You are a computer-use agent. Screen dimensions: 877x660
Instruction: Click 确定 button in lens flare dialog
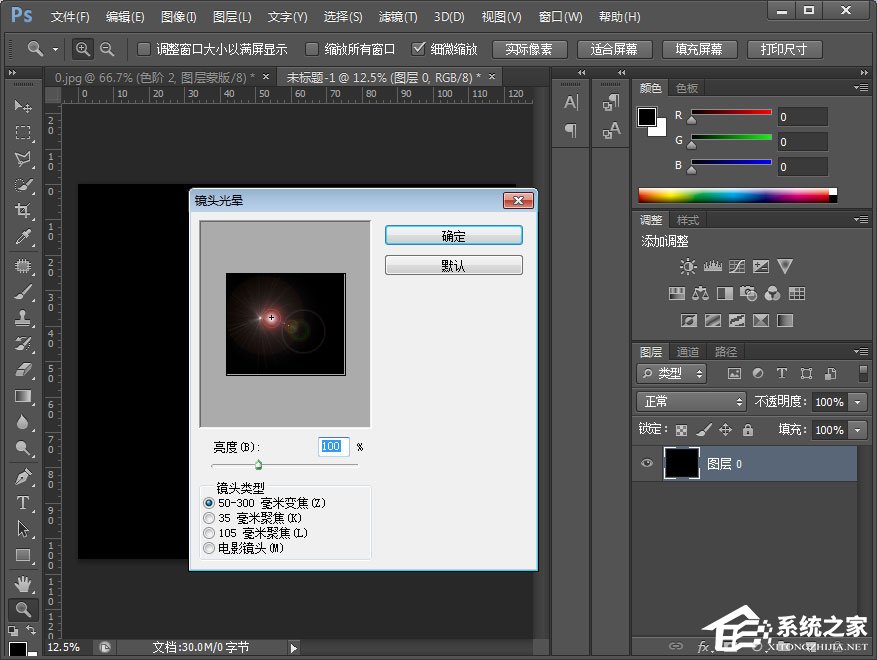(453, 236)
